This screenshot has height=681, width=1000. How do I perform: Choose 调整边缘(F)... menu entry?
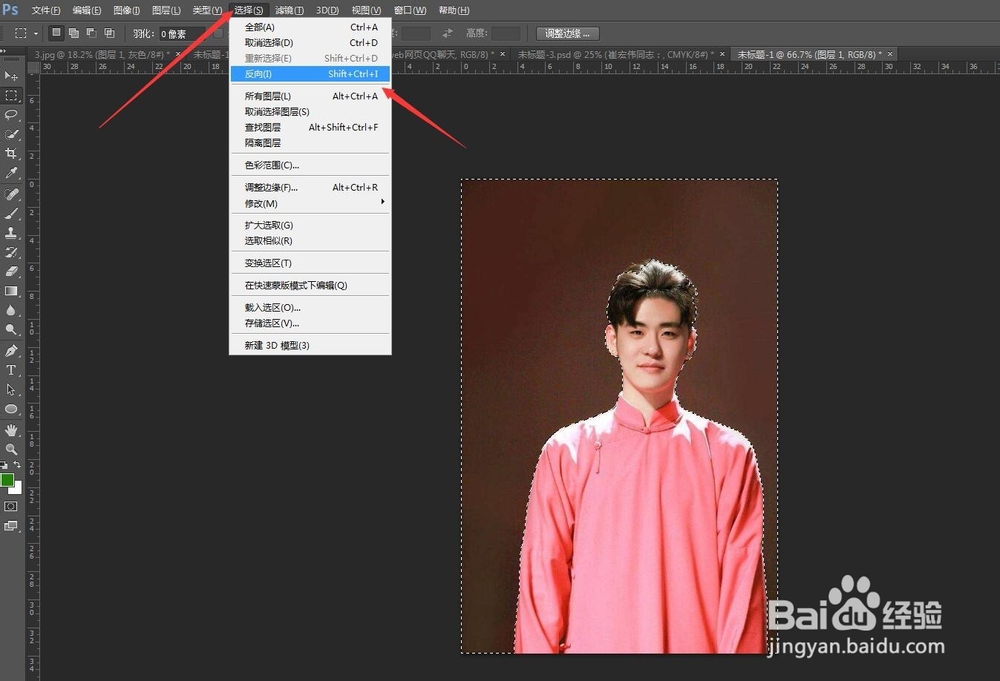point(311,187)
